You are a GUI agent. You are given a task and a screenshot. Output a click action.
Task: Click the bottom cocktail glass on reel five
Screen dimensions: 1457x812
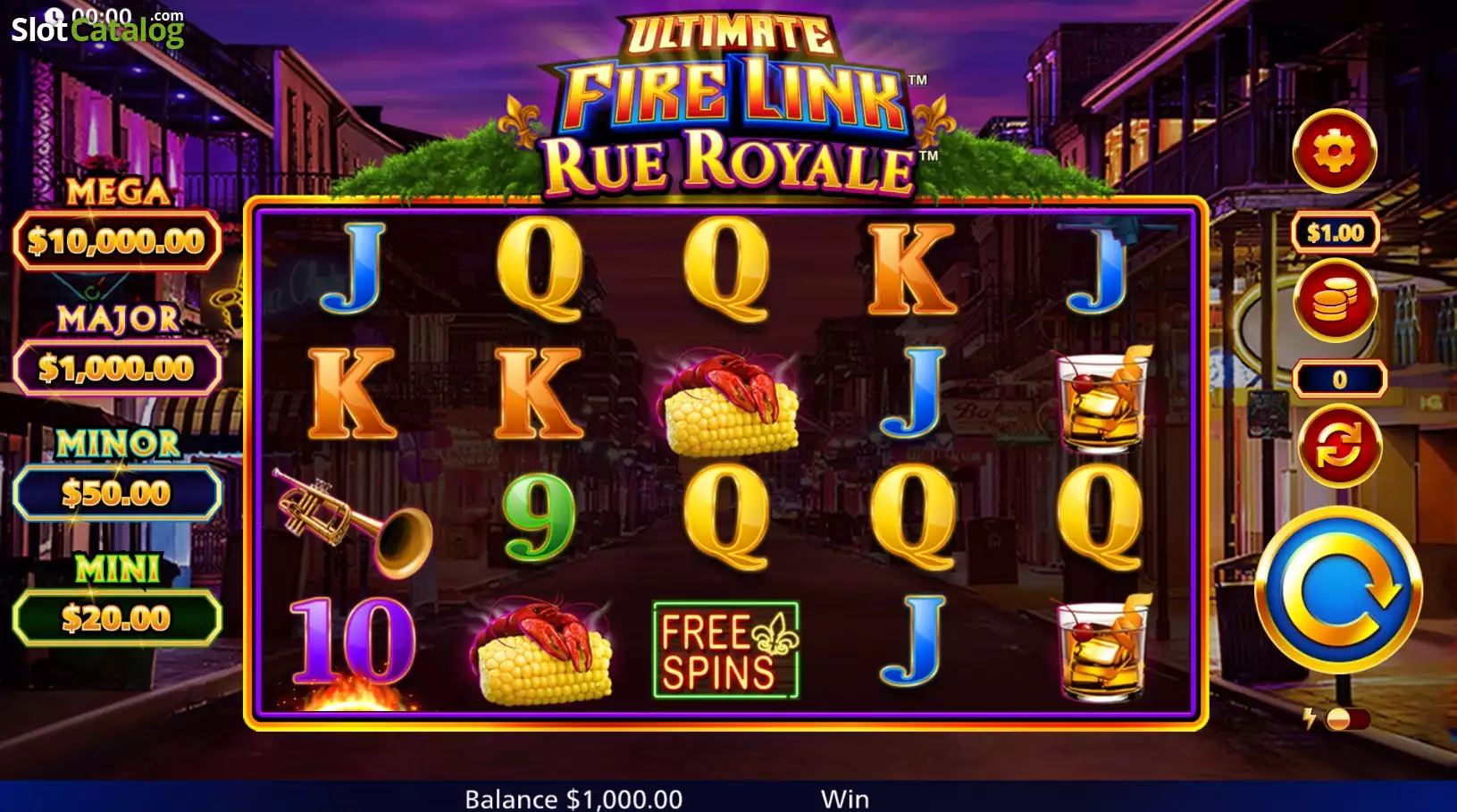(x=1101, y=648)
